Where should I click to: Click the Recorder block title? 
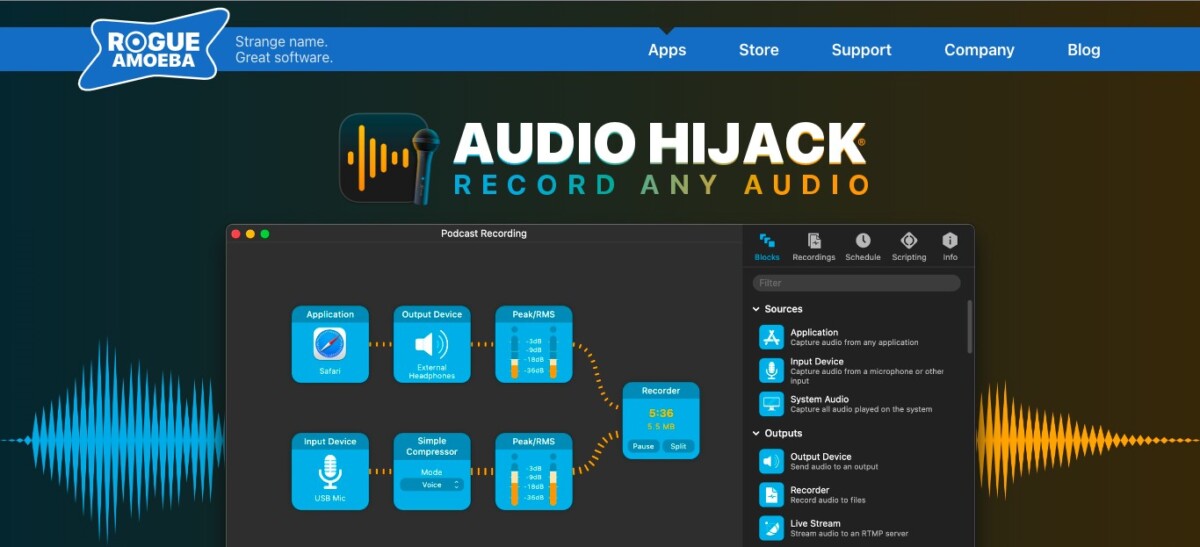[661, 391]
